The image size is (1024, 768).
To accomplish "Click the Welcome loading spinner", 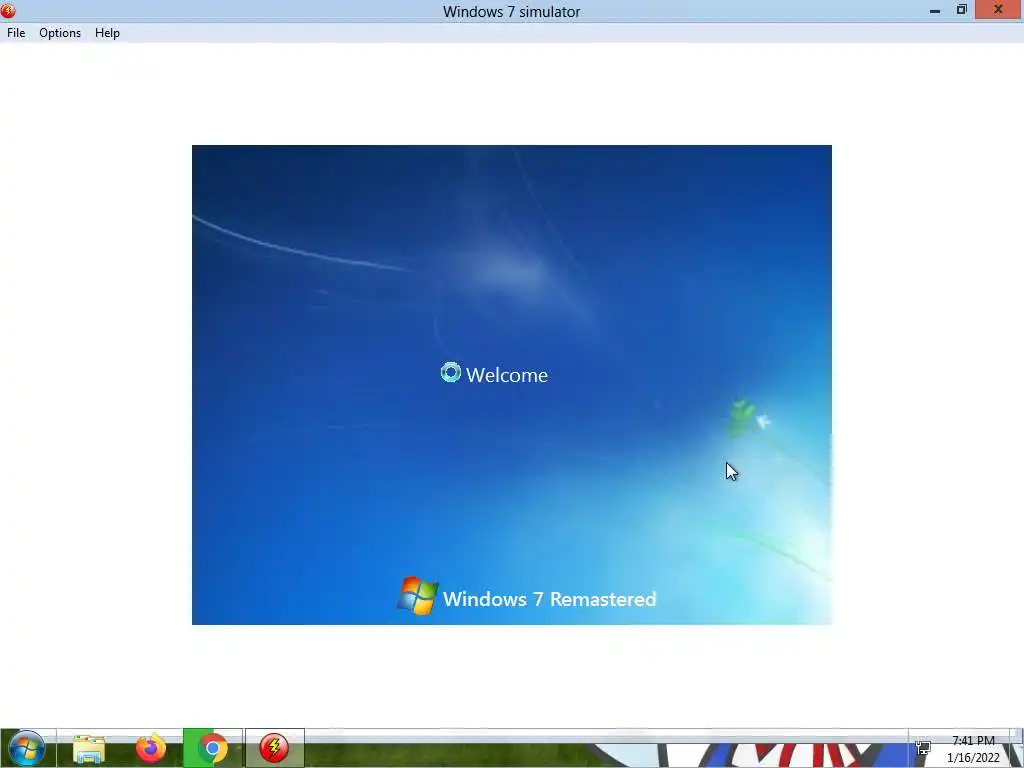I will tap(451, 373).
